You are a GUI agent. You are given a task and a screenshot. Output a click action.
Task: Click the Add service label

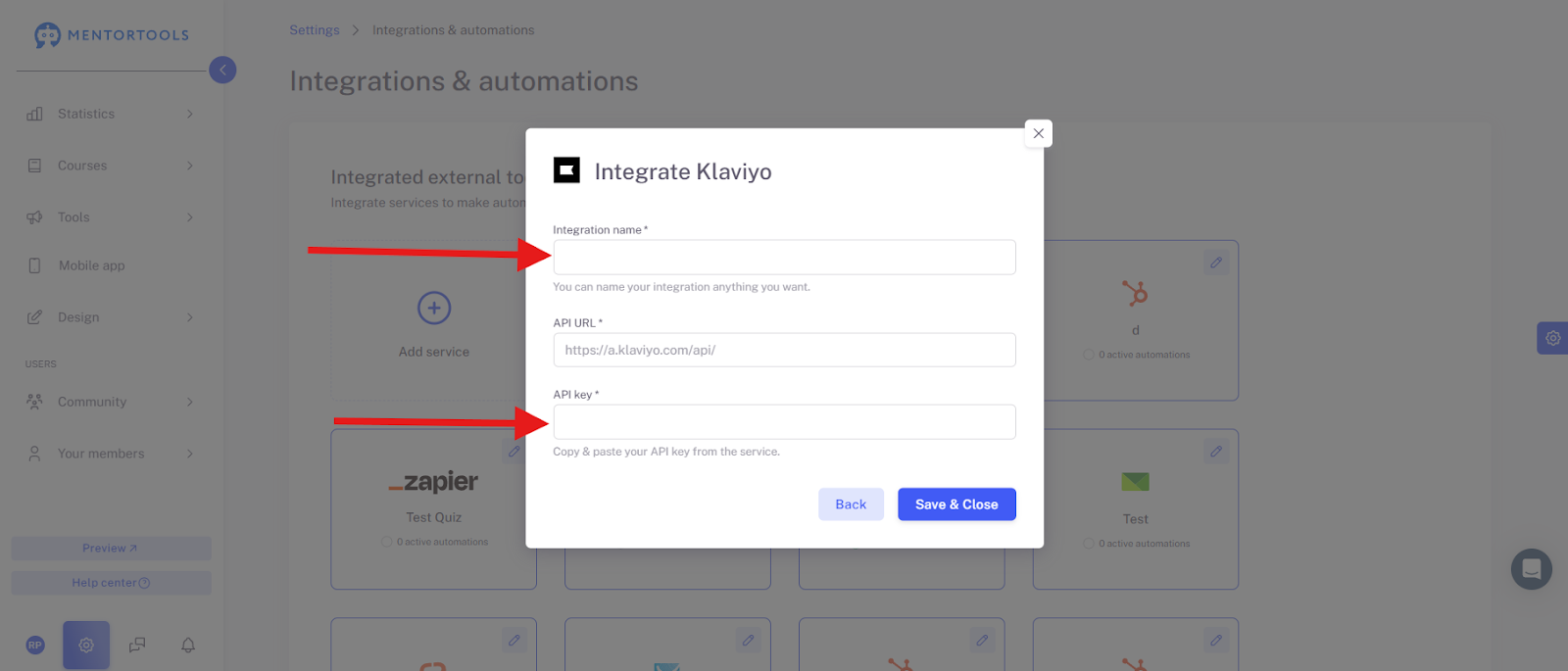[434, 352]
